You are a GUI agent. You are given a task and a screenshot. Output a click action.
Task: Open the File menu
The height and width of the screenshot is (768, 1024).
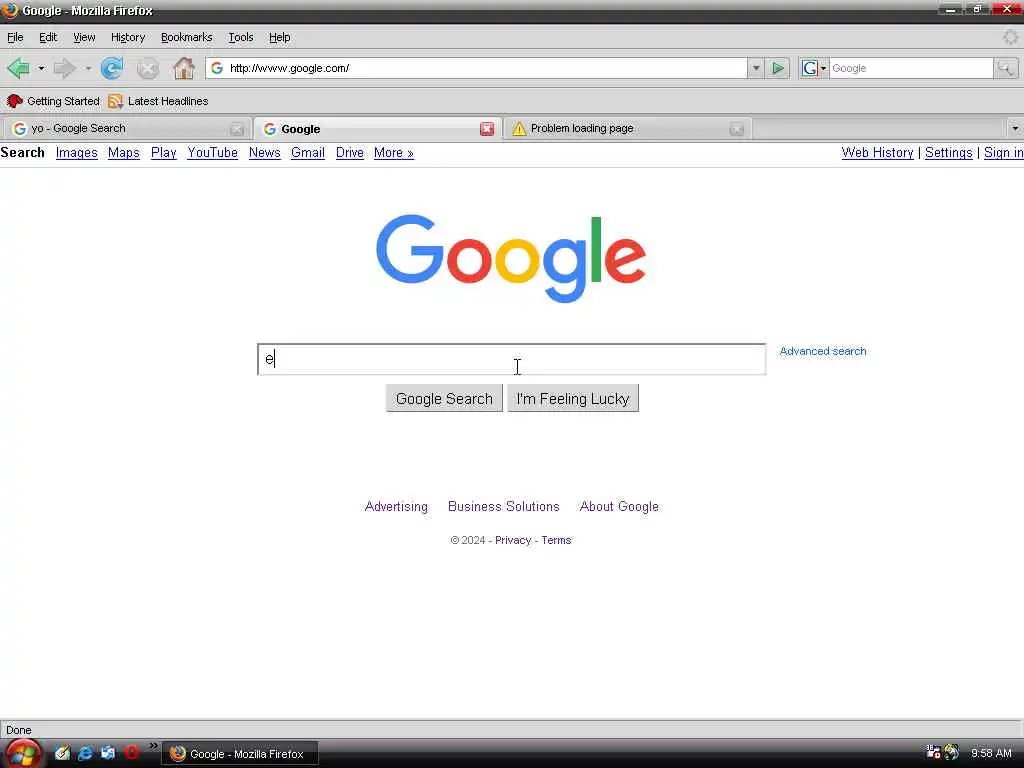[15, 37]
